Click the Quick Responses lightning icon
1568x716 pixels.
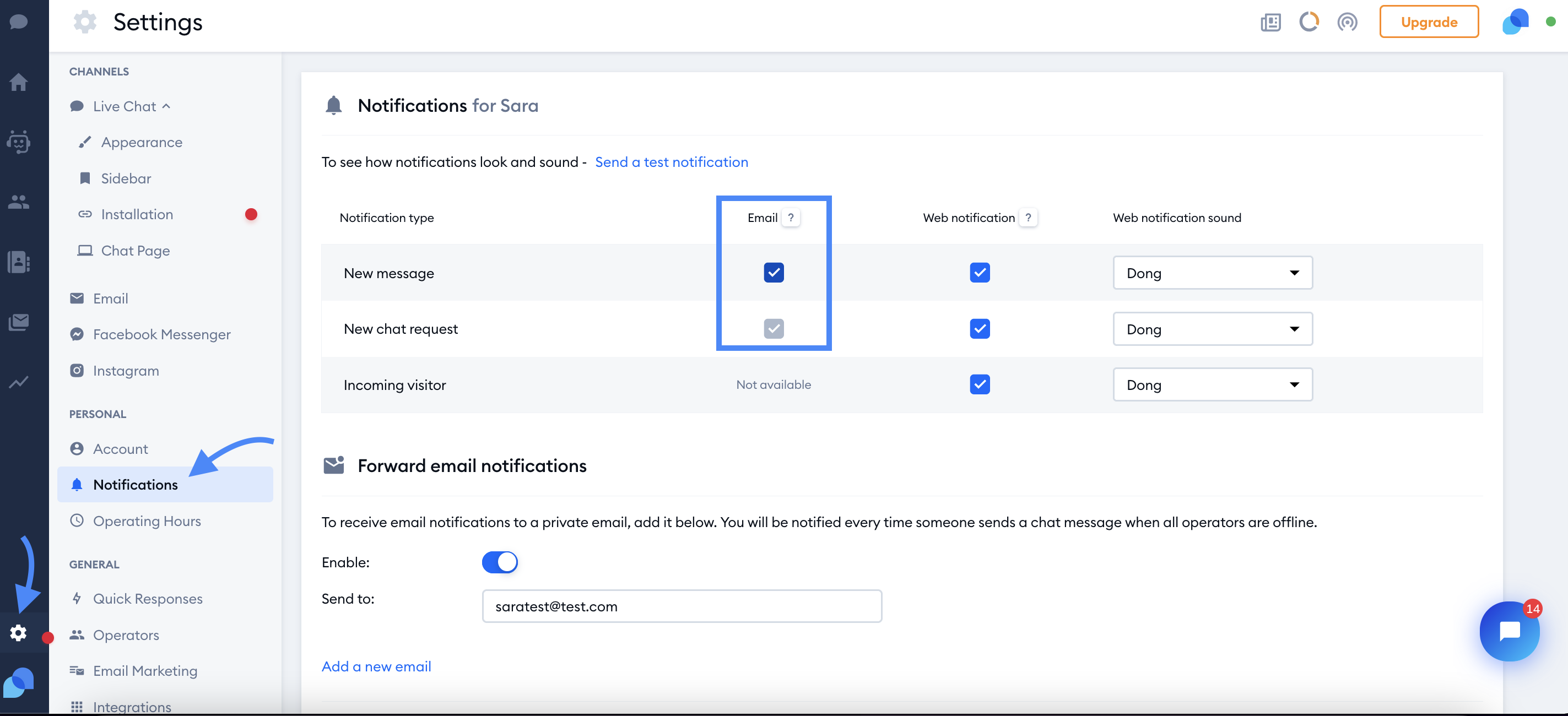[x=77, y=599]
